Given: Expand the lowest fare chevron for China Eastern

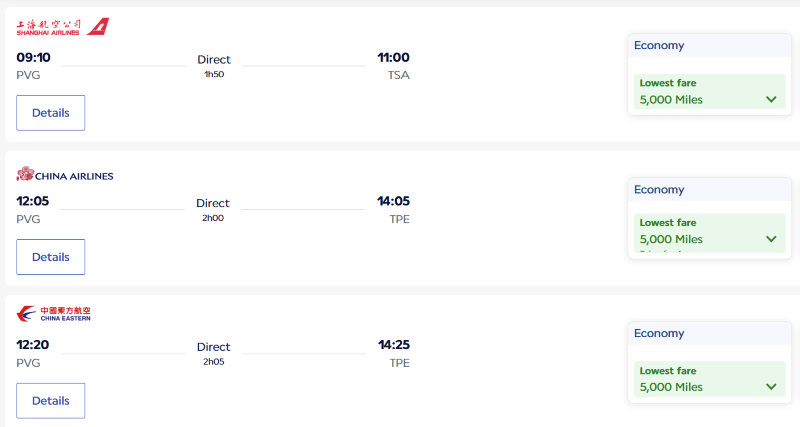Looking at the screenshot, I should coord(771,386).
